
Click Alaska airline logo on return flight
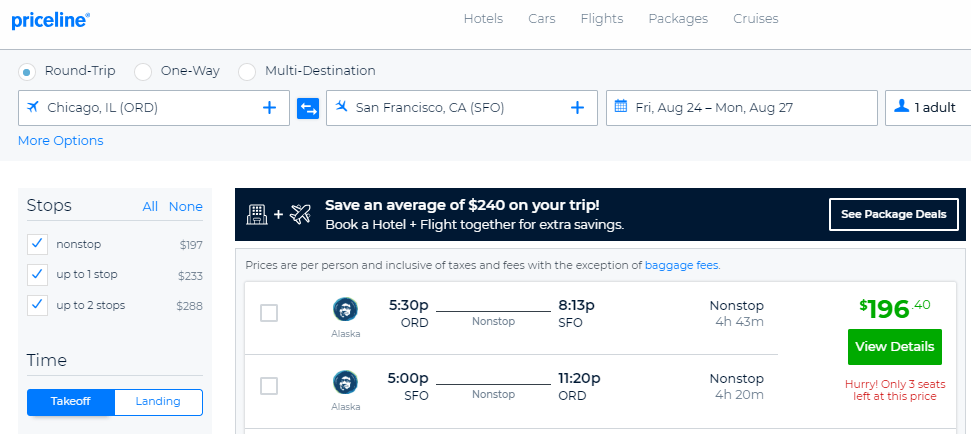pos(346,383)
